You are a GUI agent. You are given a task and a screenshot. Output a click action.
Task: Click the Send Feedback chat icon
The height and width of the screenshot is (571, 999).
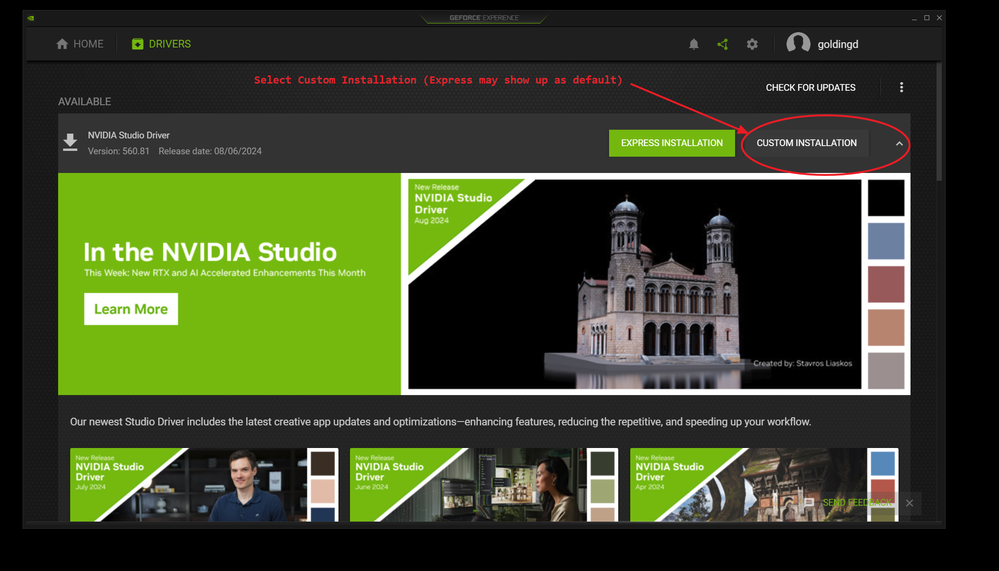click(809, 503)
